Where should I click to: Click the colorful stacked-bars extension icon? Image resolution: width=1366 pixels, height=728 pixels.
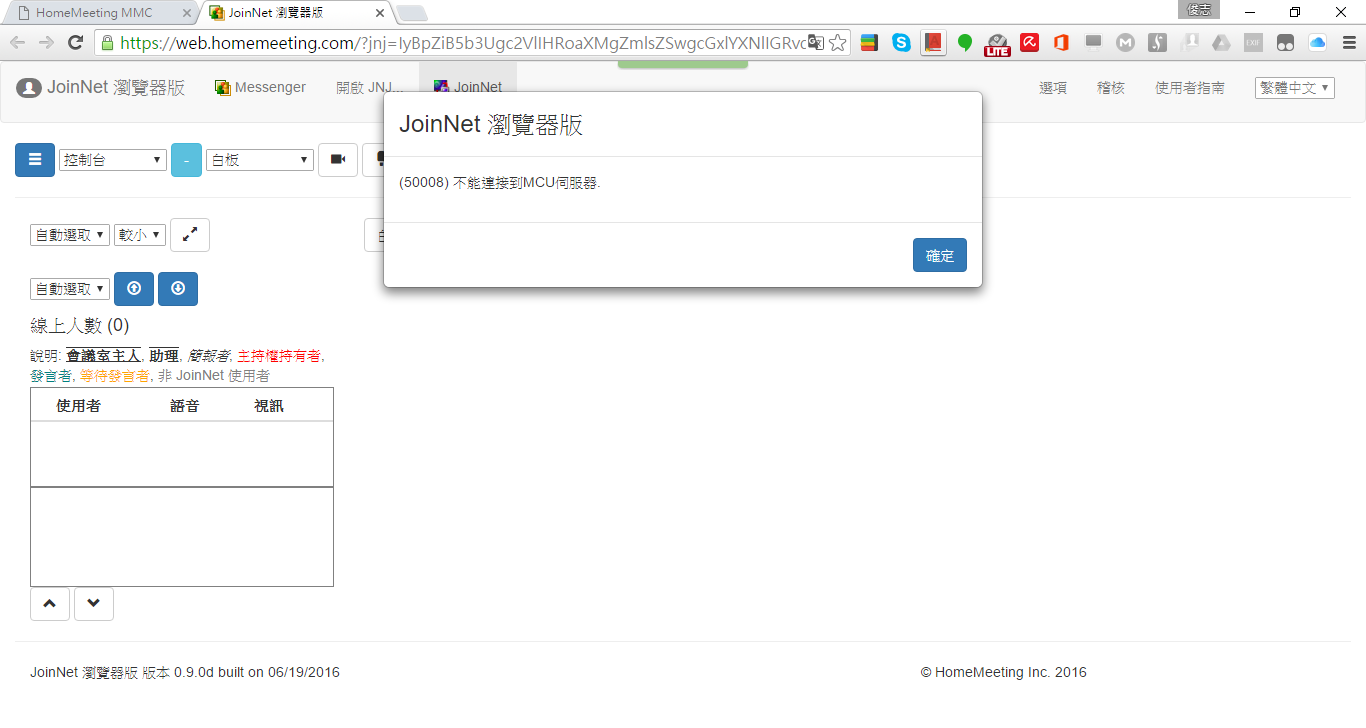(x=870, y=42)
